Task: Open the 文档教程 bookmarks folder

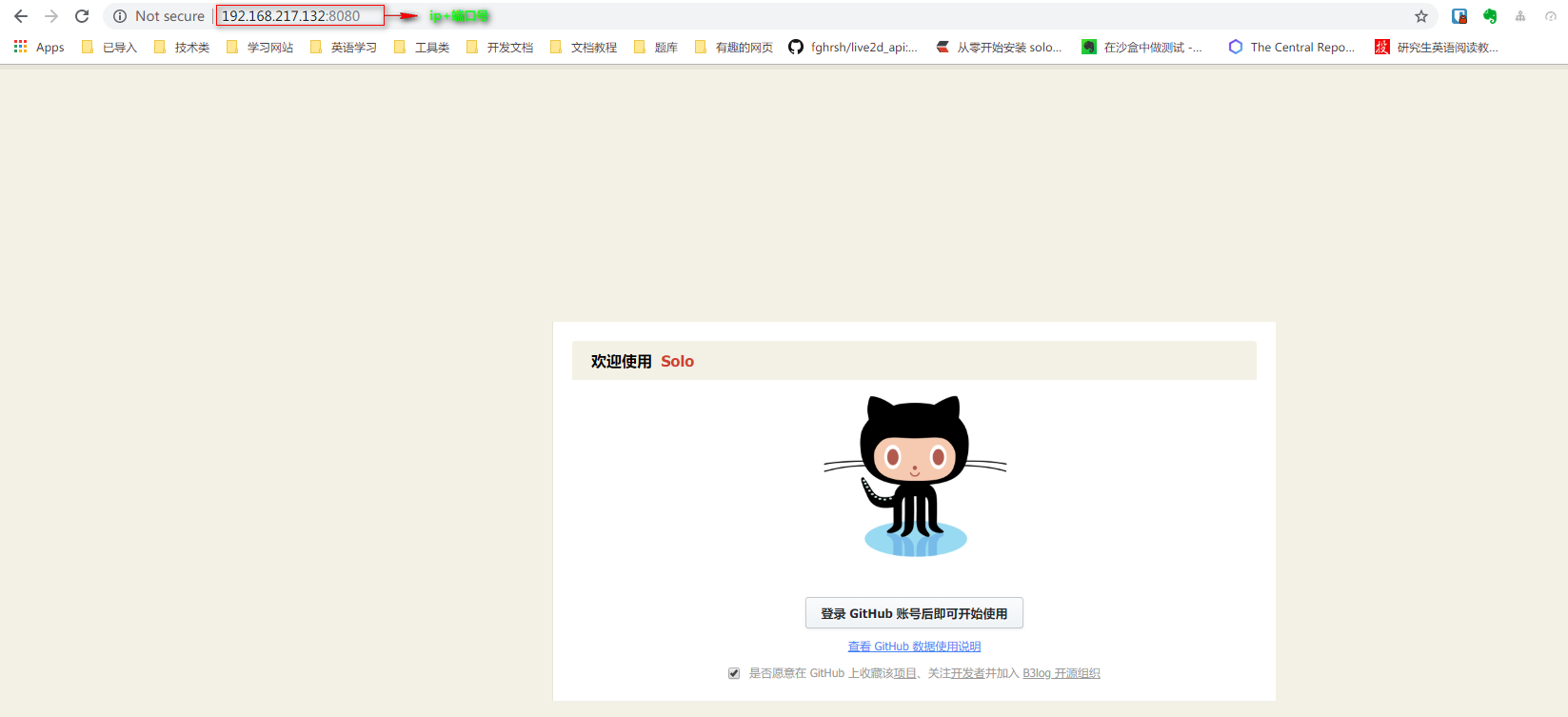Action: pyautogui.click(x=584, y=47)
